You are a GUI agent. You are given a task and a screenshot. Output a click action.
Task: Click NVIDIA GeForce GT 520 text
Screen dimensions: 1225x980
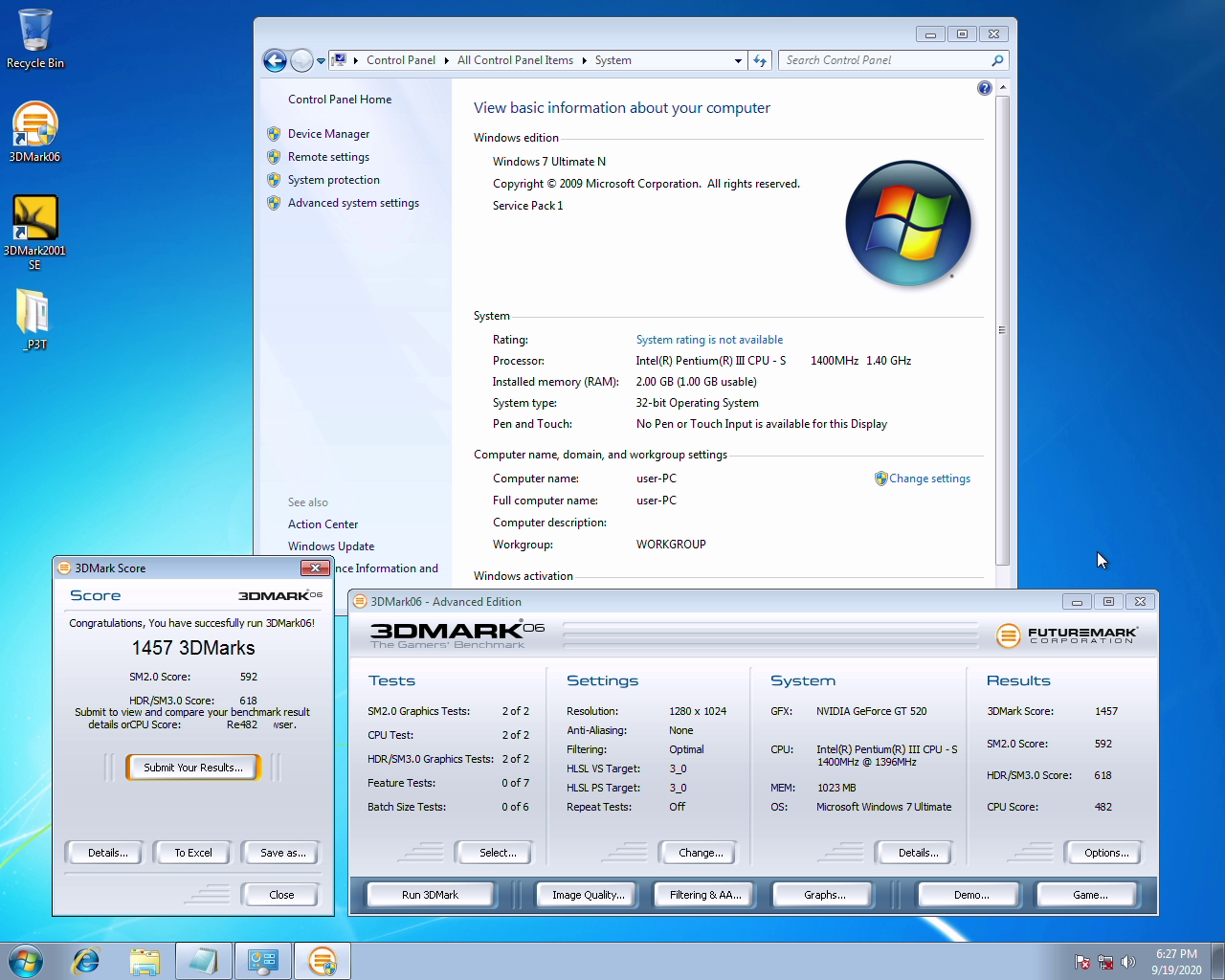point(871,711)
